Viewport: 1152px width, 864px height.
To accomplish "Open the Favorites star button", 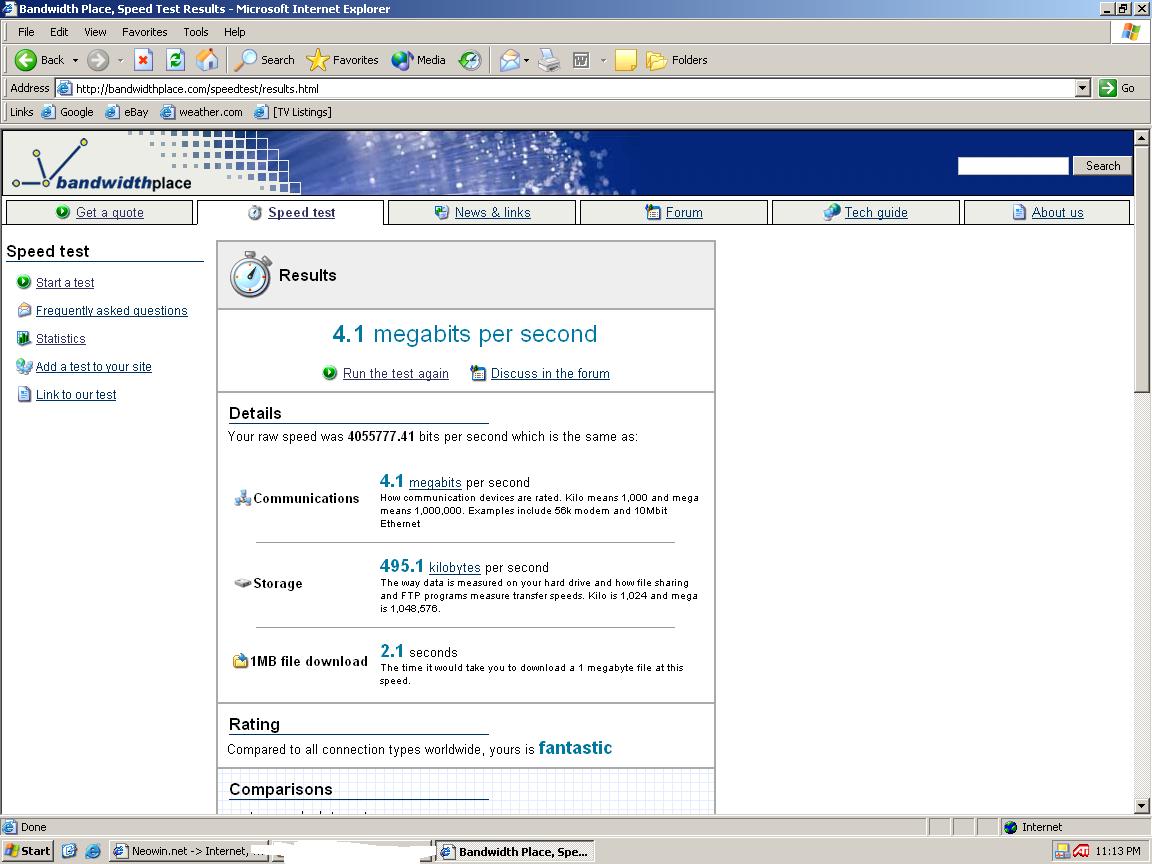I will pos(342,60).
